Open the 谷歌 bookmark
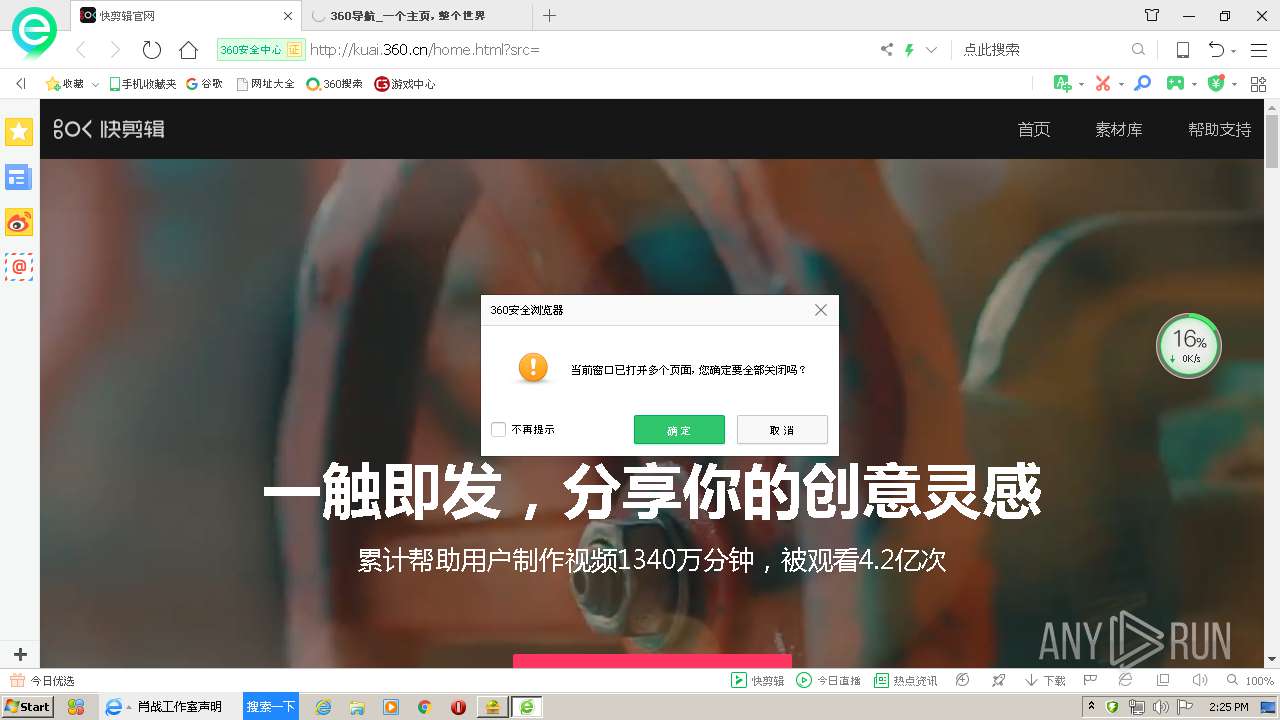The height and width of the screenshot is (720, 1280). pos(205,84)
